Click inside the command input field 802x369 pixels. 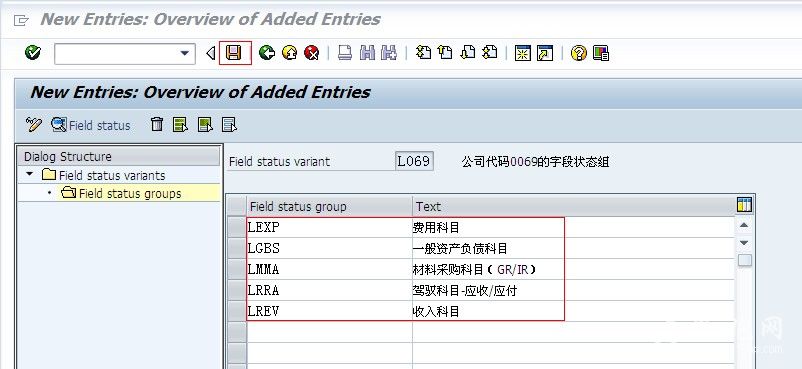(x=117, y=53)
